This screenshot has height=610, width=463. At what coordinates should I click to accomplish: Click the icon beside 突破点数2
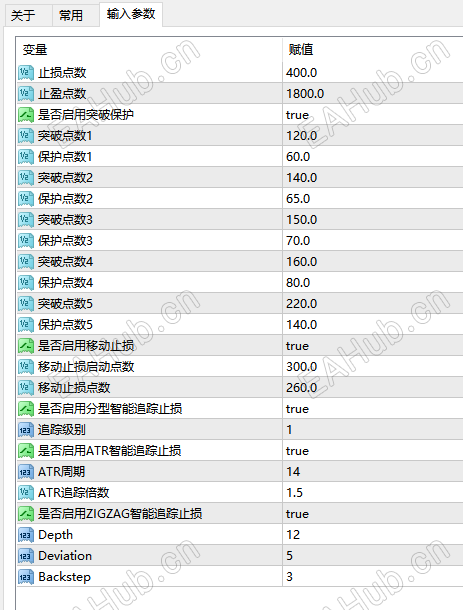pos(26,178)
